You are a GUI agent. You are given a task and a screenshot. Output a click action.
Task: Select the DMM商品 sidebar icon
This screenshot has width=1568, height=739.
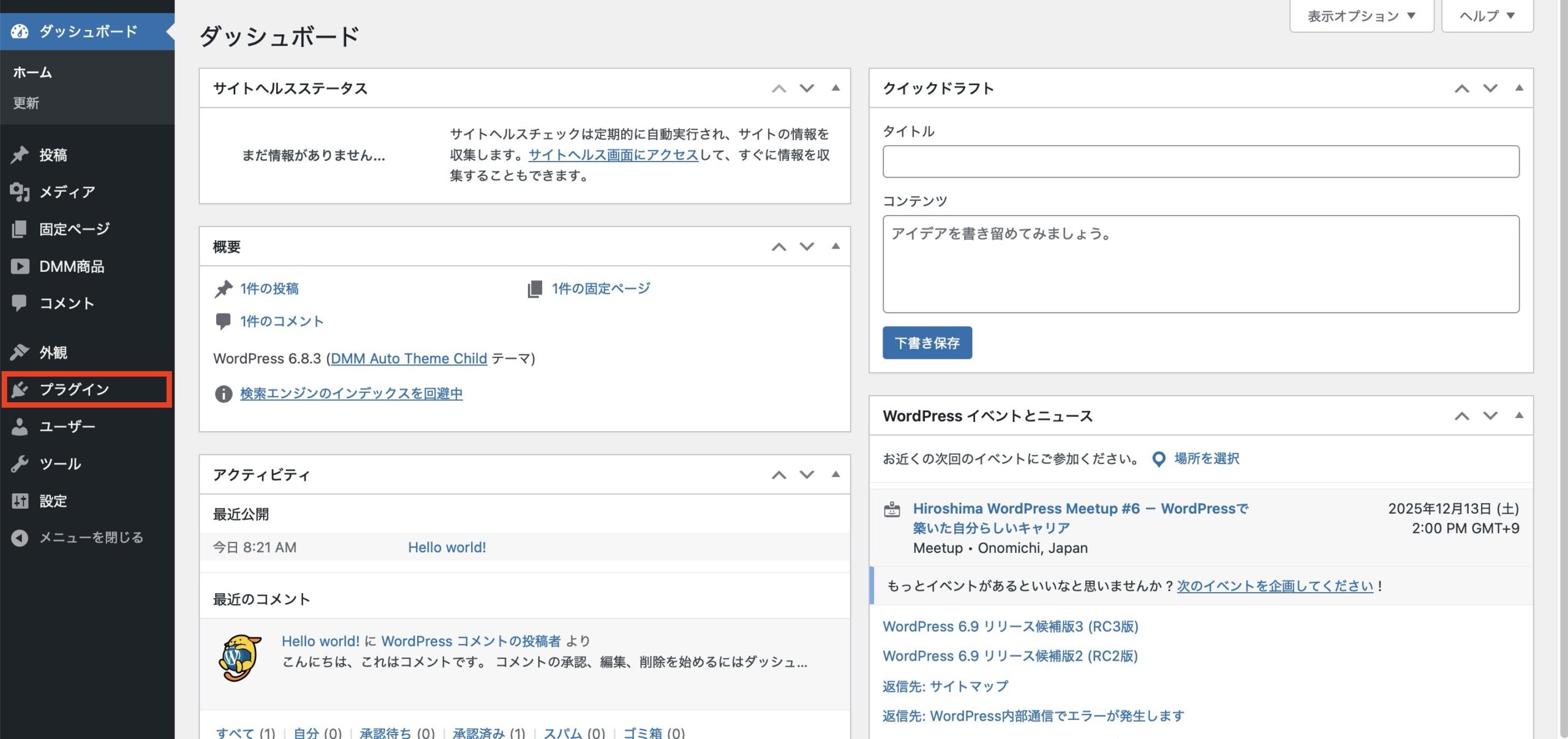pyautogui.click(x=20, y=266)
